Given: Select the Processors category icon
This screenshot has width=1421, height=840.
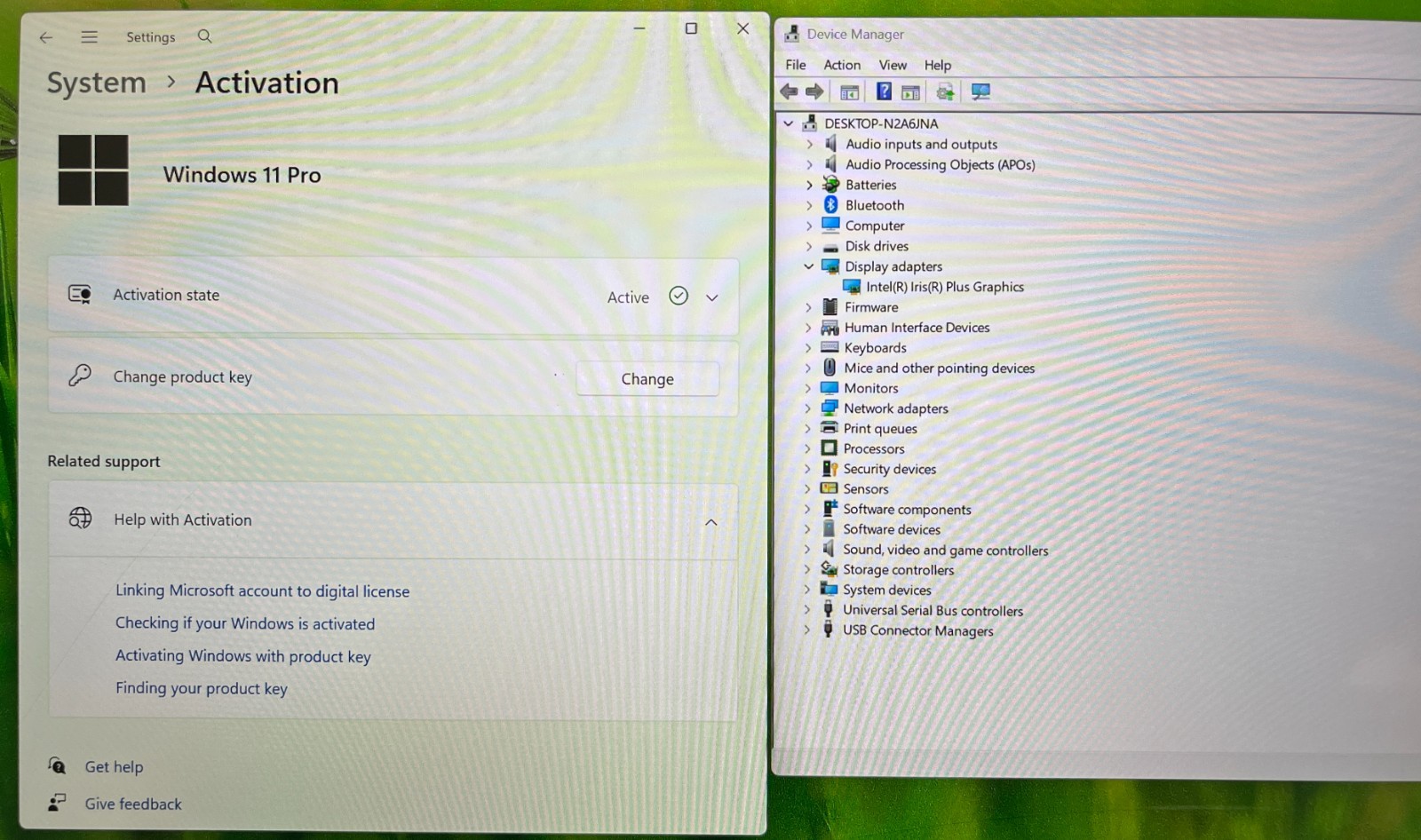Looking at the screenshot, I should point(830,448).
